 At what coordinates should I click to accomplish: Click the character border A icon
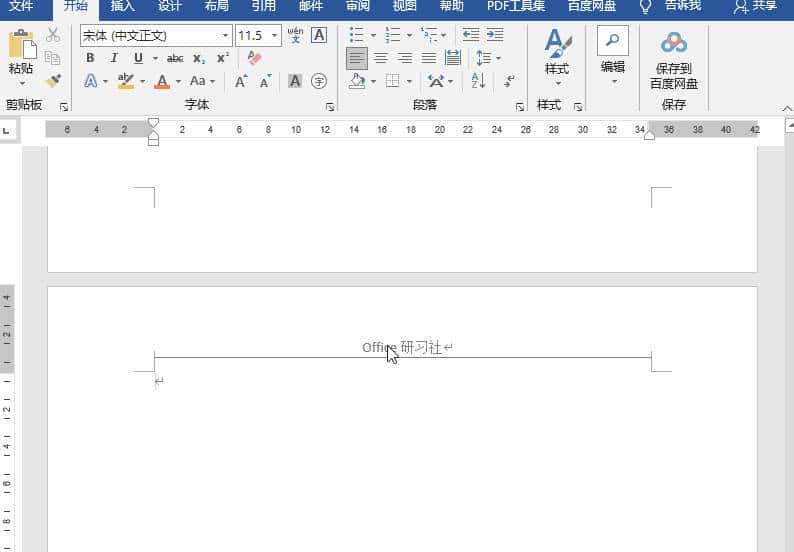[319, 35]
